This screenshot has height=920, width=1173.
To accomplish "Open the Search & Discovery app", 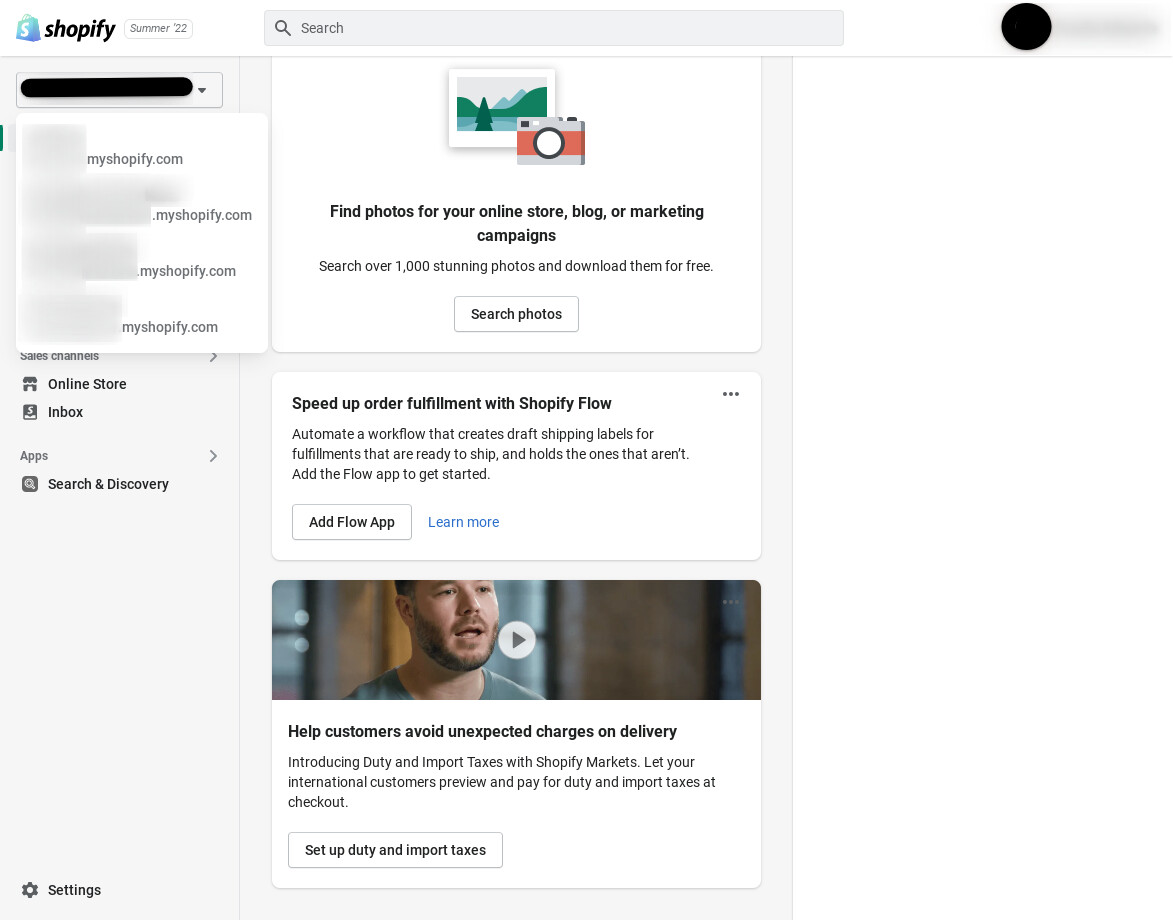I will [x=108, y=484].
